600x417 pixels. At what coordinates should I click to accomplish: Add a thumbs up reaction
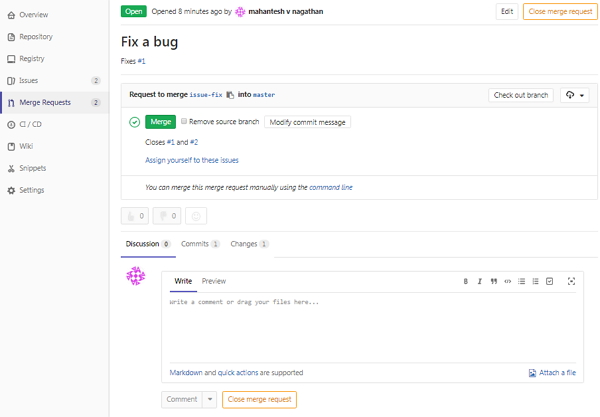(134, 215)
